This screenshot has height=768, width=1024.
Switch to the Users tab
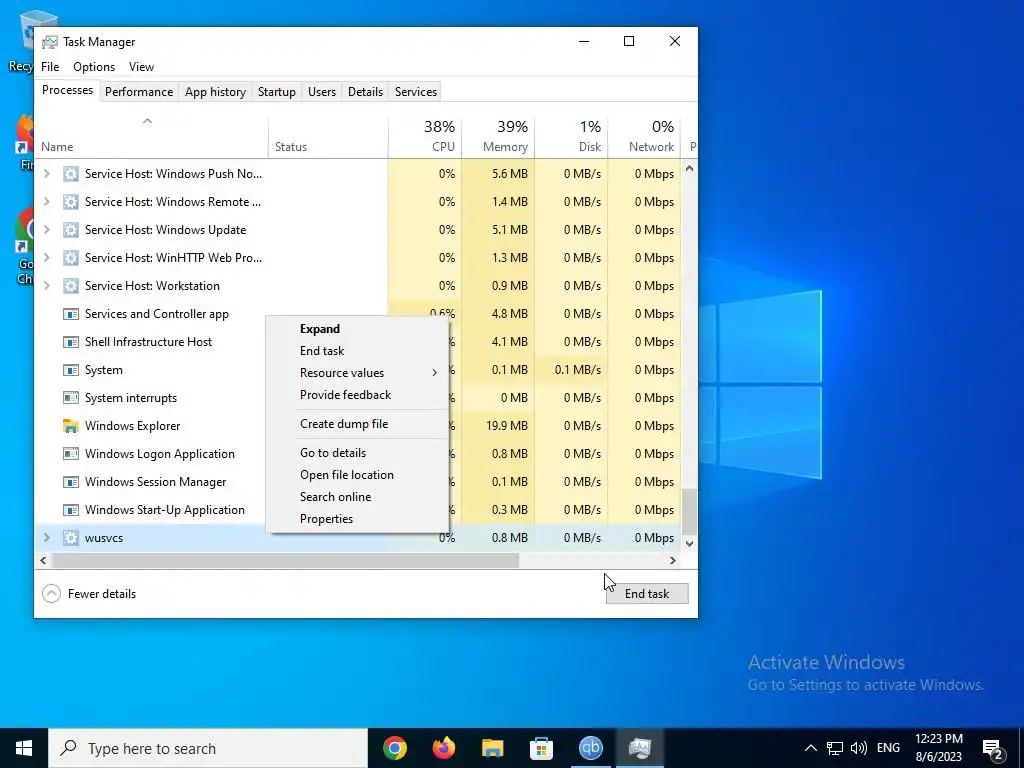coord(322,92)
